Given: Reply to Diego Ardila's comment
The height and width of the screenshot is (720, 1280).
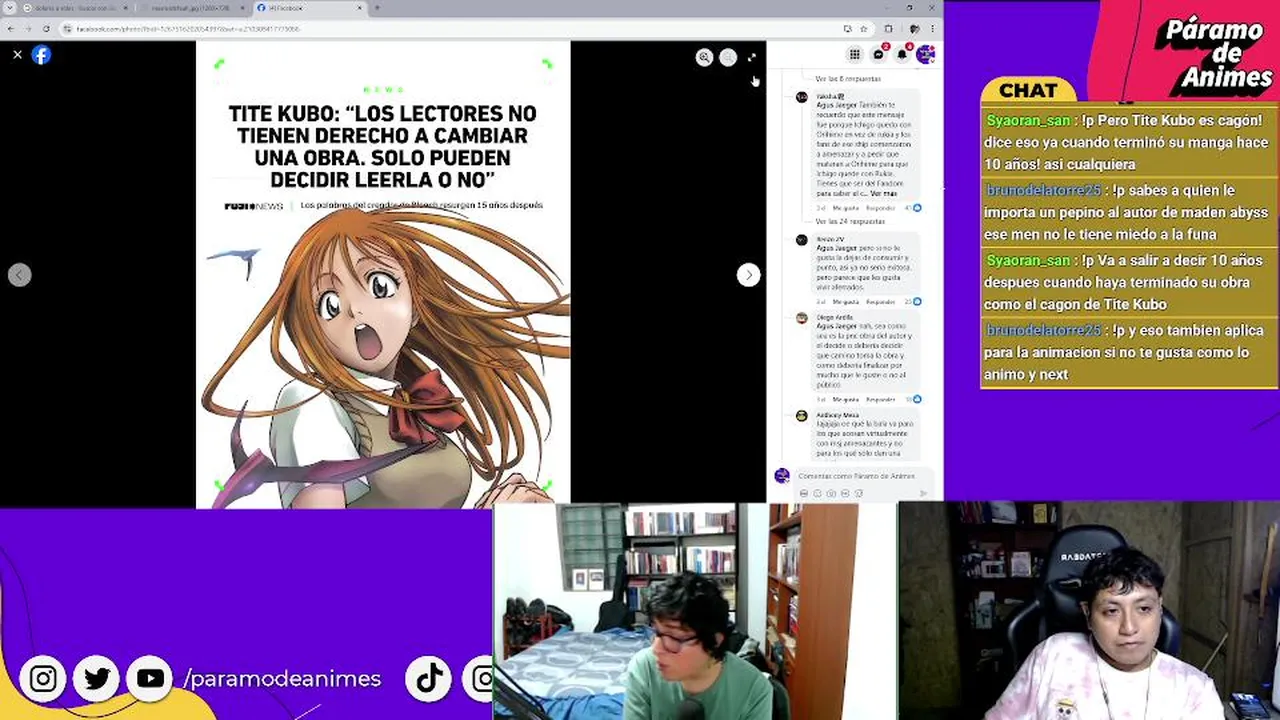Looking at the screenshot, I should click(880, 399).
